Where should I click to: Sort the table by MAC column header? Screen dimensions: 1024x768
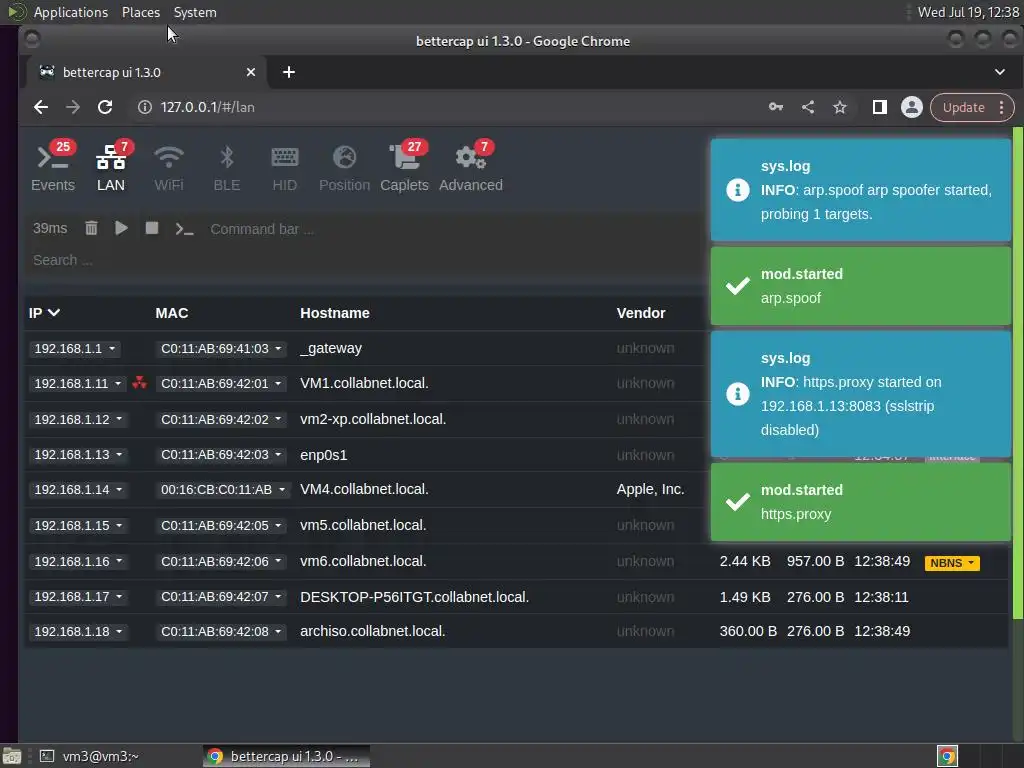click(x=172, y=313)
